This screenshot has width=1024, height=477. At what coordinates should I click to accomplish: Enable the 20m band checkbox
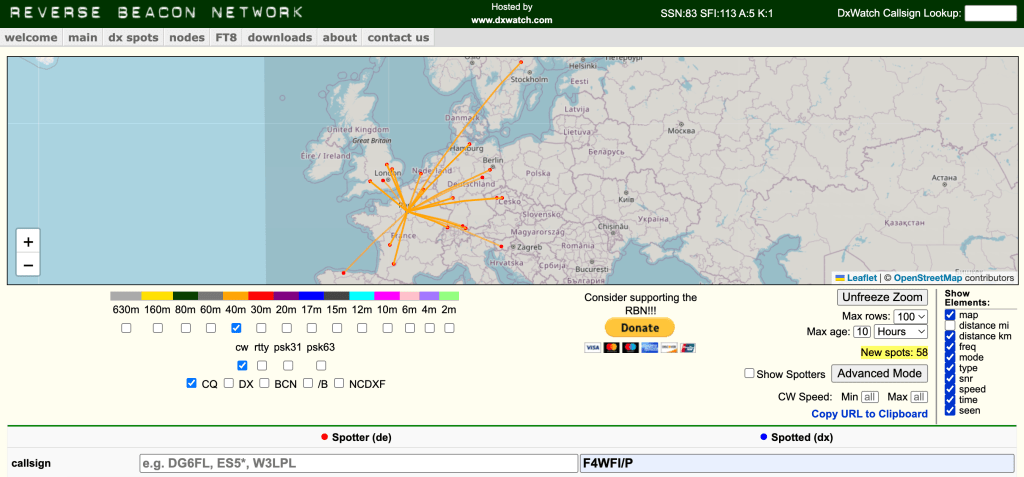[287, 328]
